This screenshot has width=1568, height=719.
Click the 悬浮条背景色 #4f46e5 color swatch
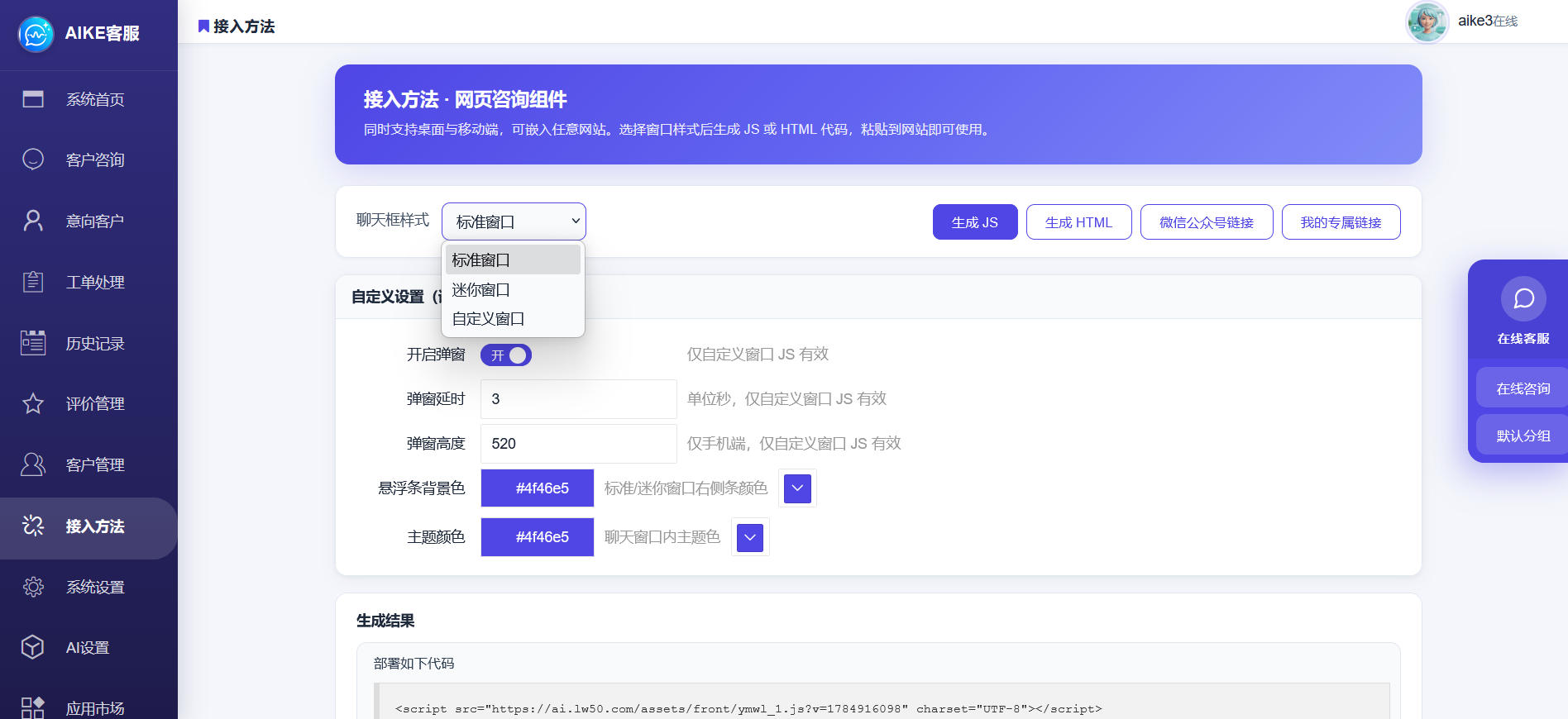[538, 488]
